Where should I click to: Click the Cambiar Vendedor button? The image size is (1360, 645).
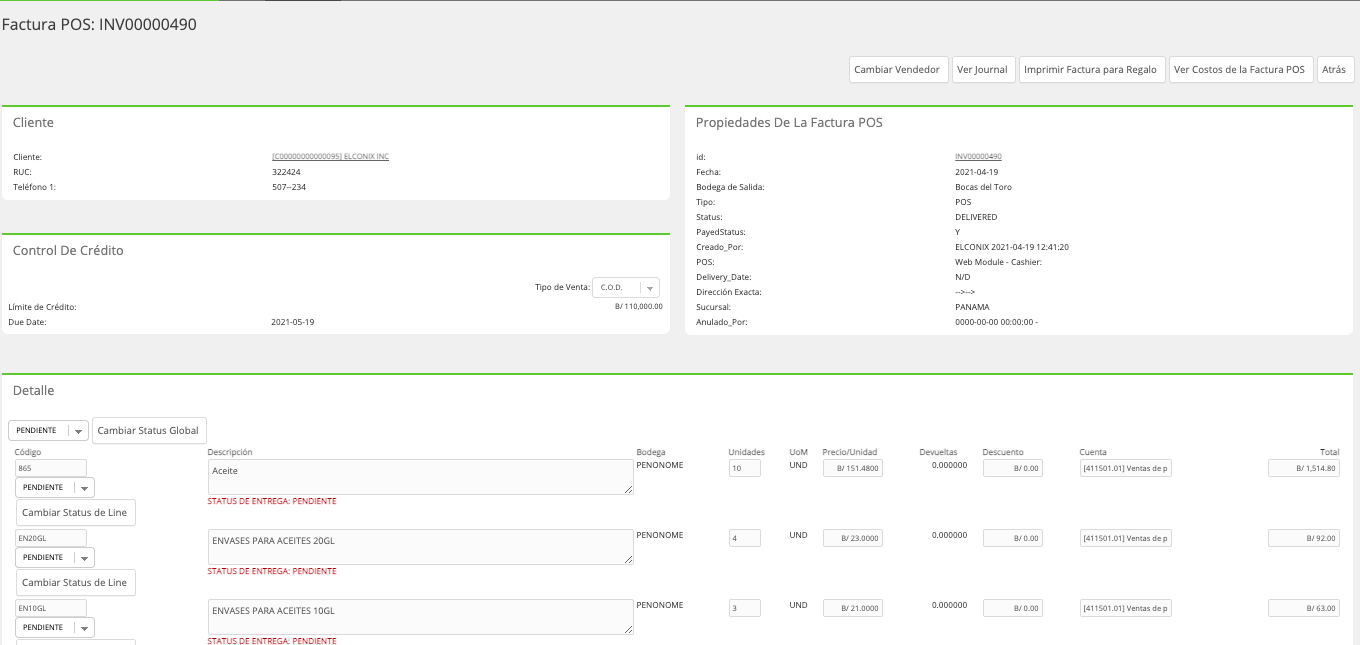[899, 70]
